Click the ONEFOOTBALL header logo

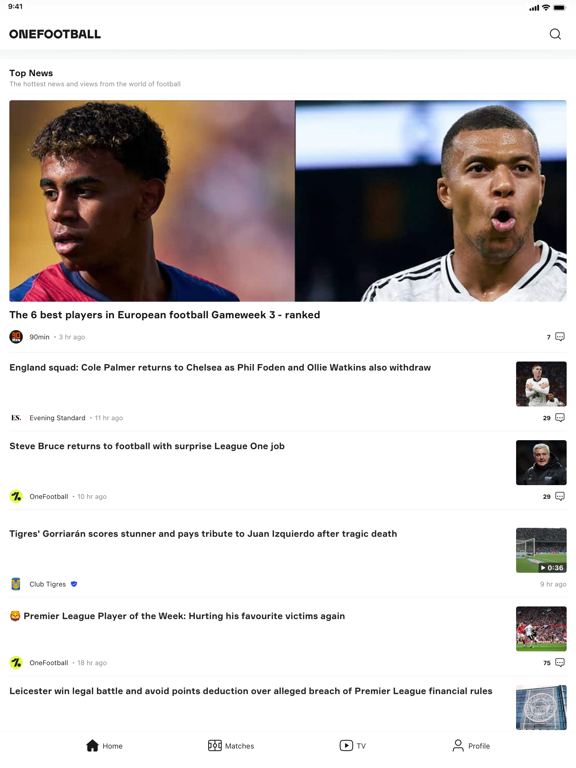(55, 34)
